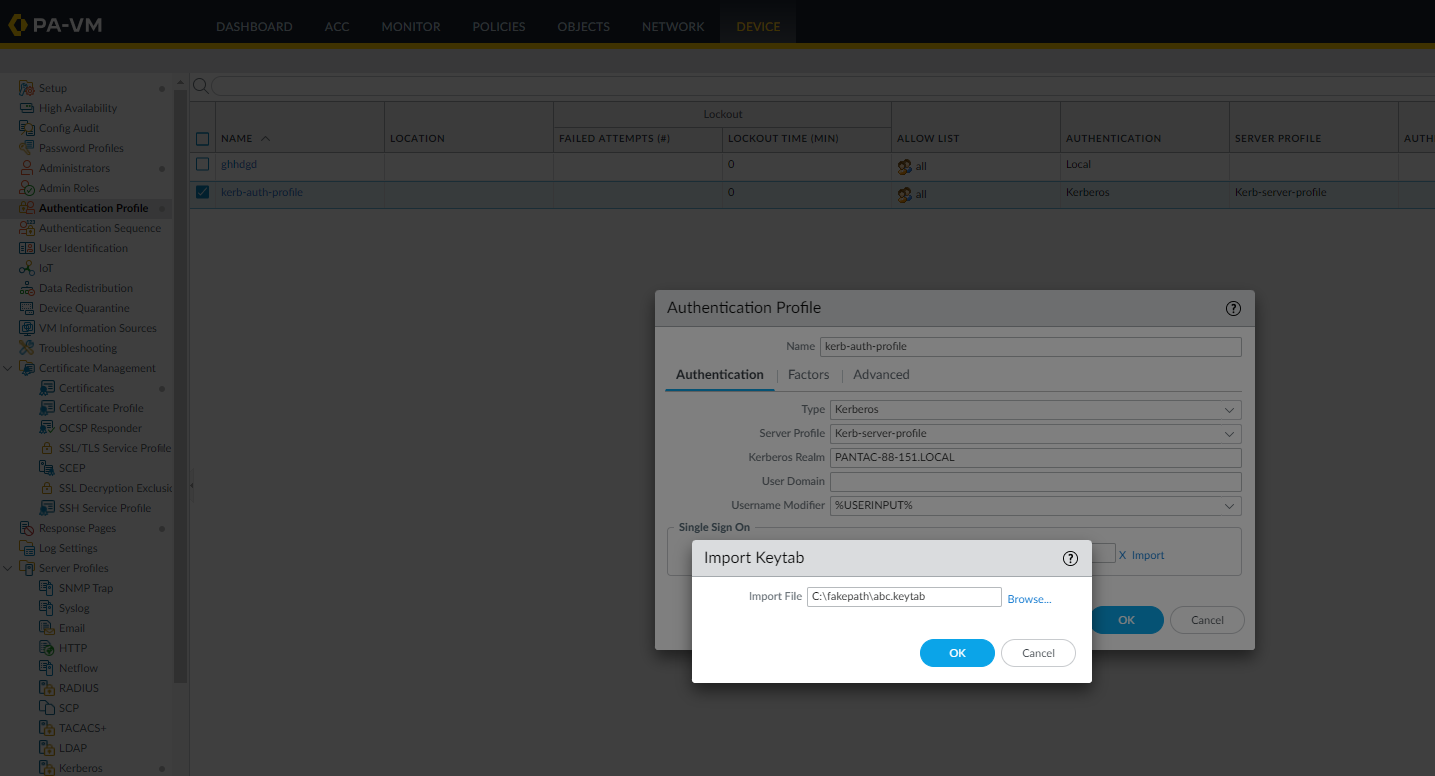Toggle the kerb-auth-profile row checkbox
1435x776 pixels.
click(203, 192)
